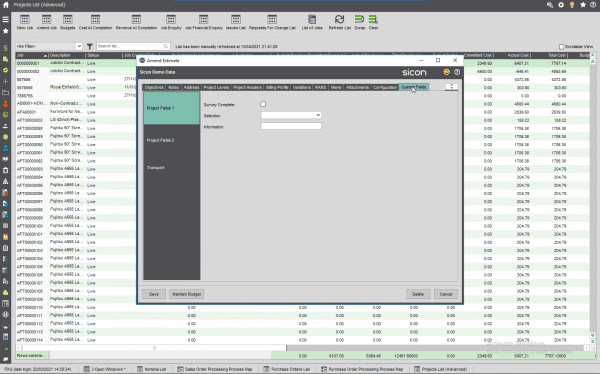600x374 pixels.
Task: Open the Budgets toolbar icon
Action: point(68,22)
